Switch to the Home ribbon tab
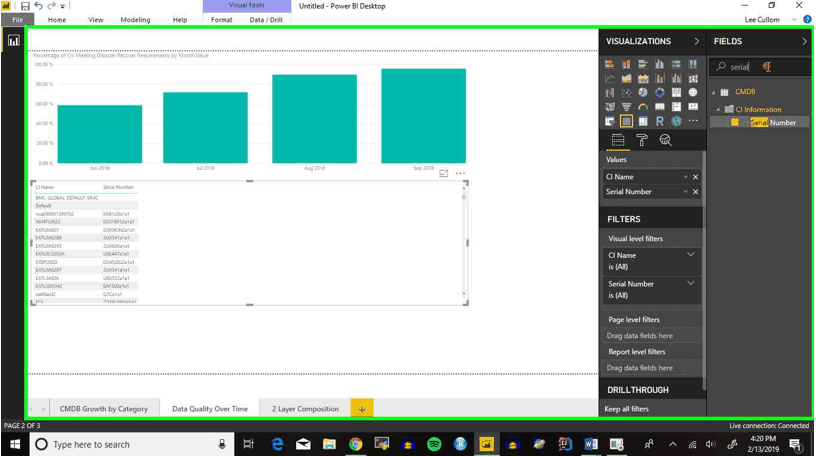This screenshot has height=457, width=816. pyautogui.click(x=57, y=20)
